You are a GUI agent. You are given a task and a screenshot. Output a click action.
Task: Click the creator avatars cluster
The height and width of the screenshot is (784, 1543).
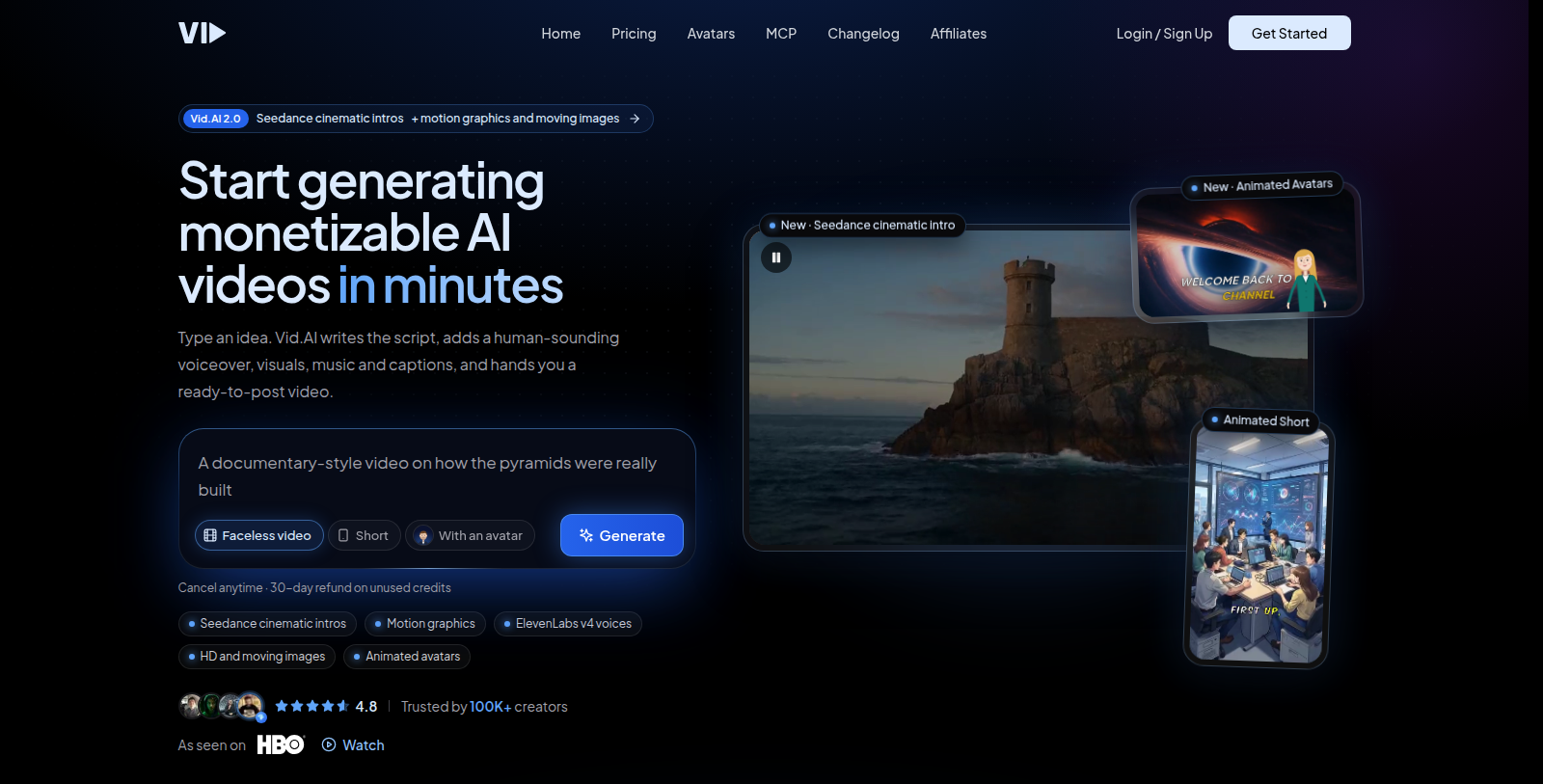coord(223,707)
